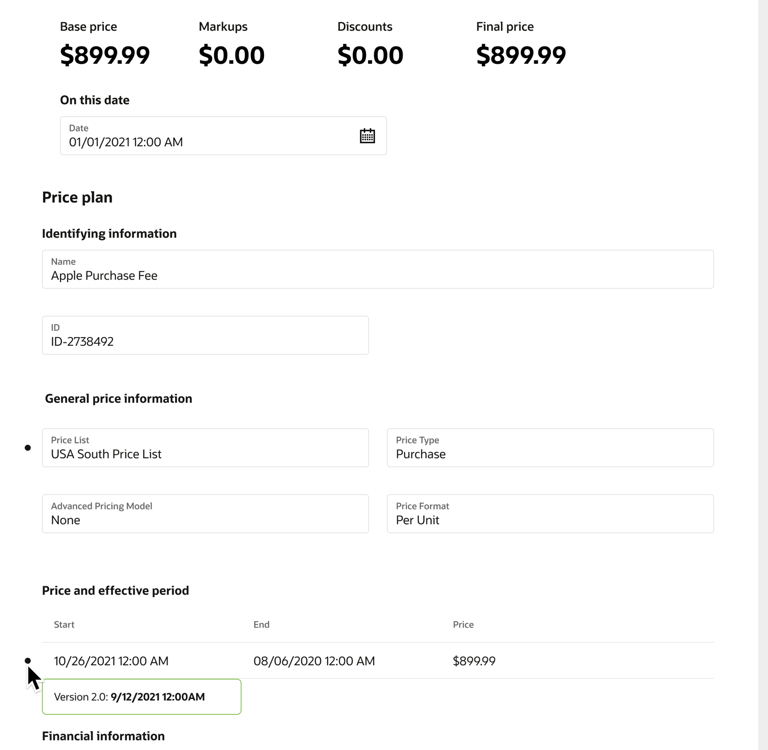Click the Version 2.0 tooltip box

coord(141,697)
